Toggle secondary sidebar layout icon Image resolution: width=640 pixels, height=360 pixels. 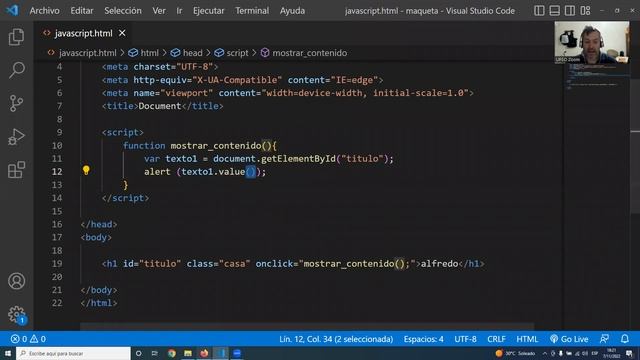pyautogui.click(x=570, y=11)
